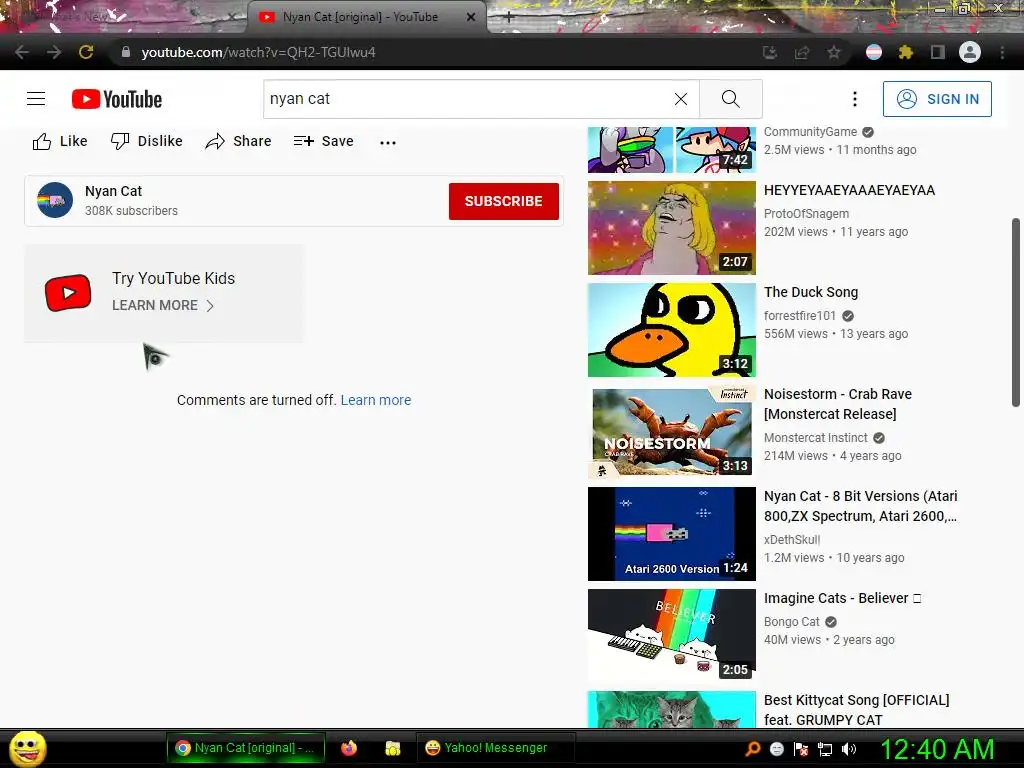Click the address bar lock icon
This screenshot has width=1024, height=768.
pos(125,52)
